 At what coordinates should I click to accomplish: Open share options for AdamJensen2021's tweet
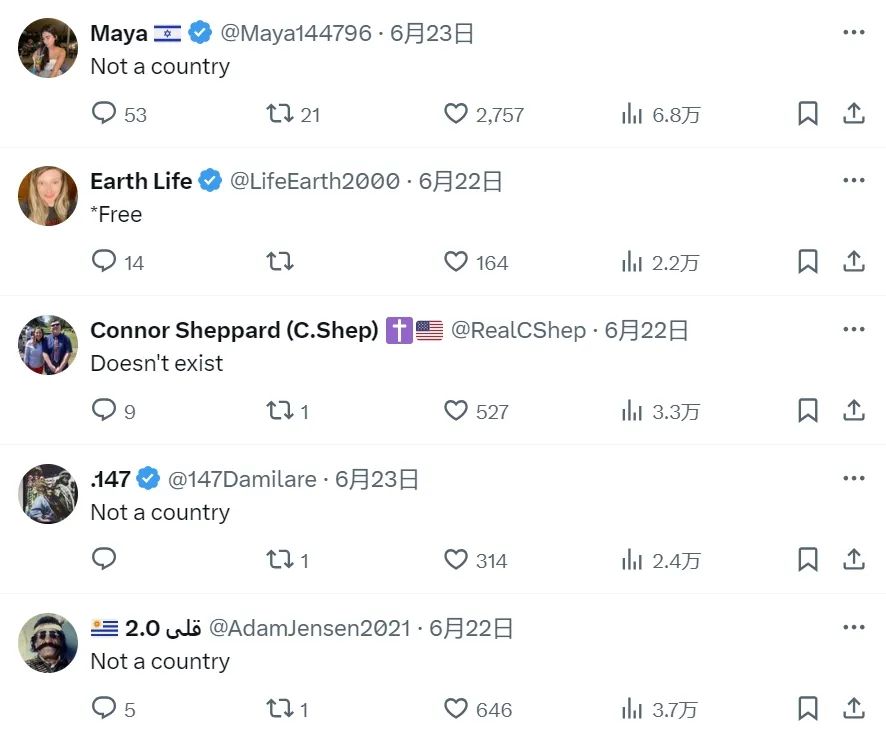click(853, 709)
